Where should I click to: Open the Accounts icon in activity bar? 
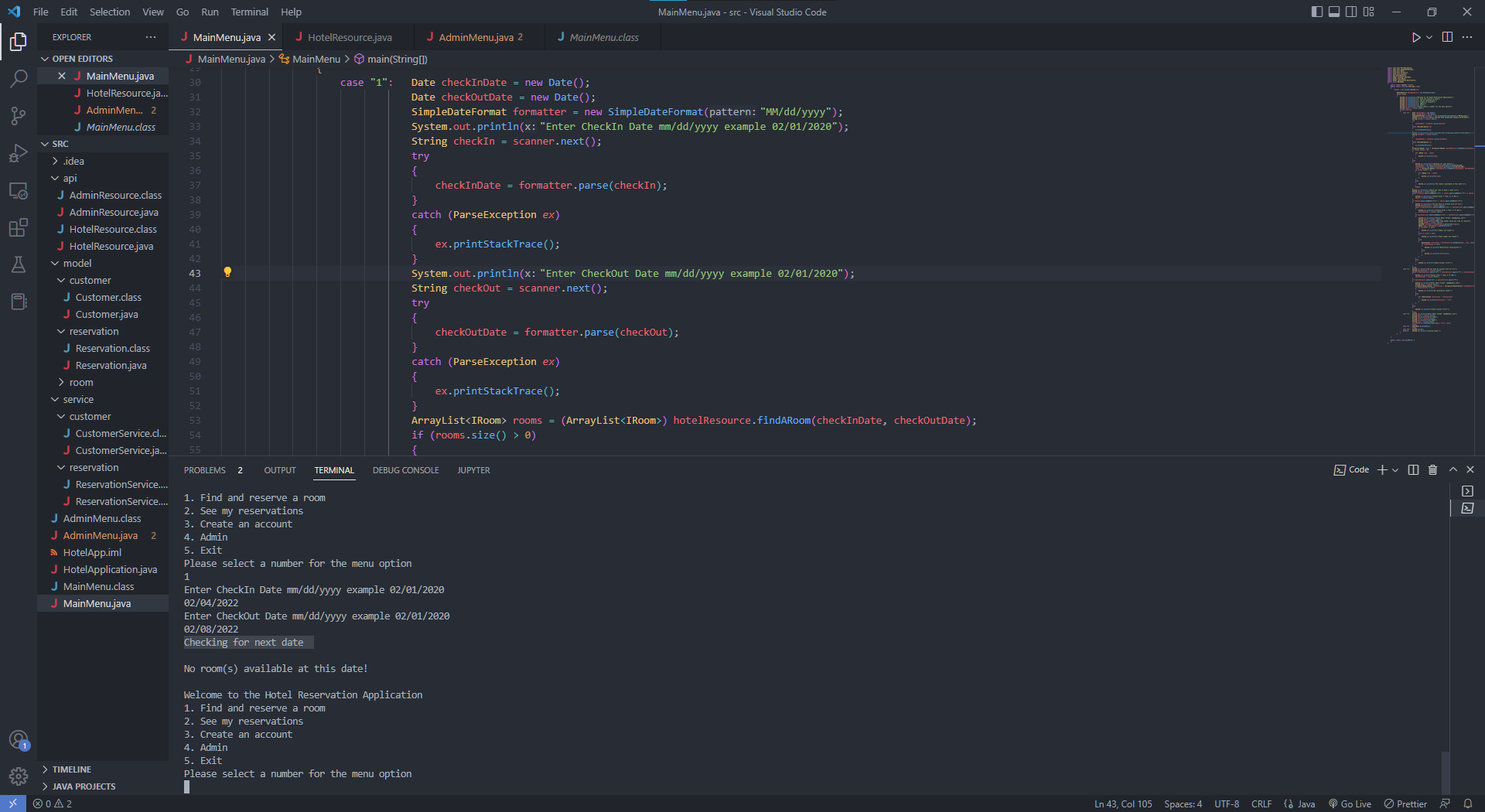[x=19, y=740]
